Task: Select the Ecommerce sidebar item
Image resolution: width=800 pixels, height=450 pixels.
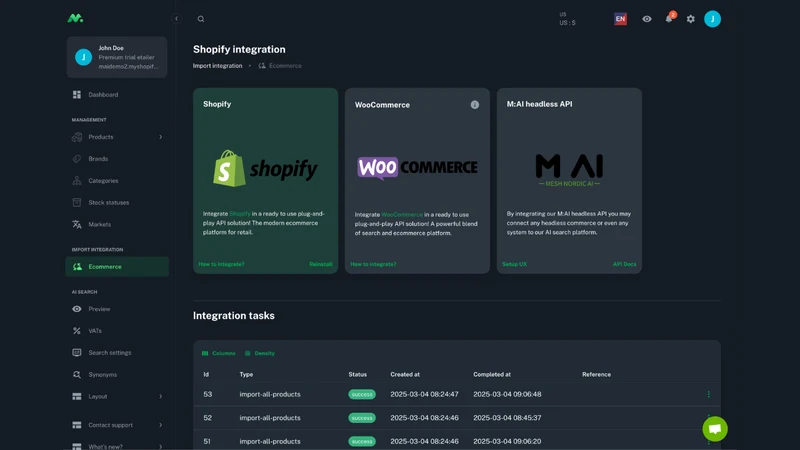Action: (117, 267)
